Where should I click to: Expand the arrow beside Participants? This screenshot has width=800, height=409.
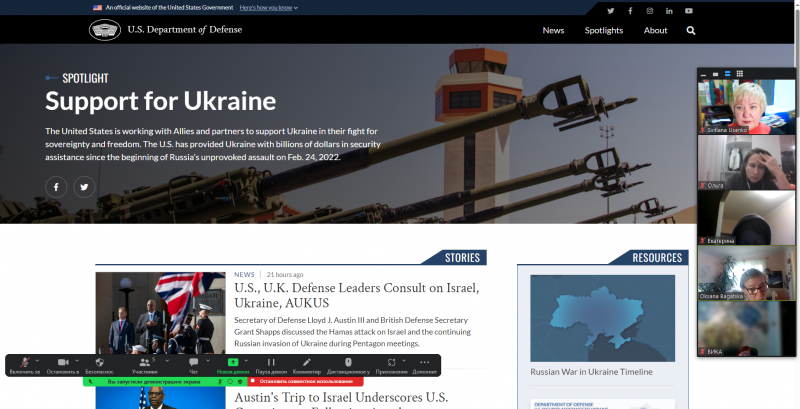pyautogui.click(x=167, y=361)
